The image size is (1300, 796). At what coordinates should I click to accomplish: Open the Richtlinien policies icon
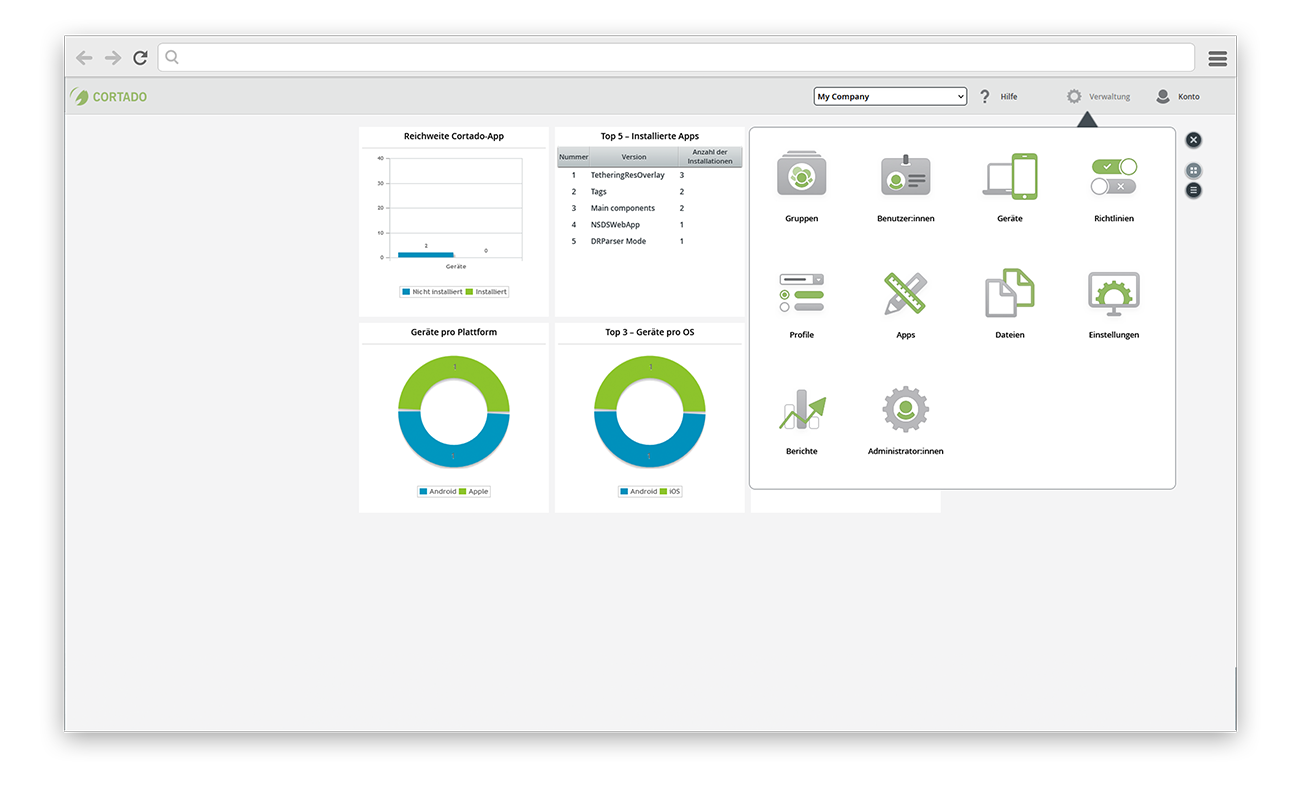click(x=1114, y=176)
